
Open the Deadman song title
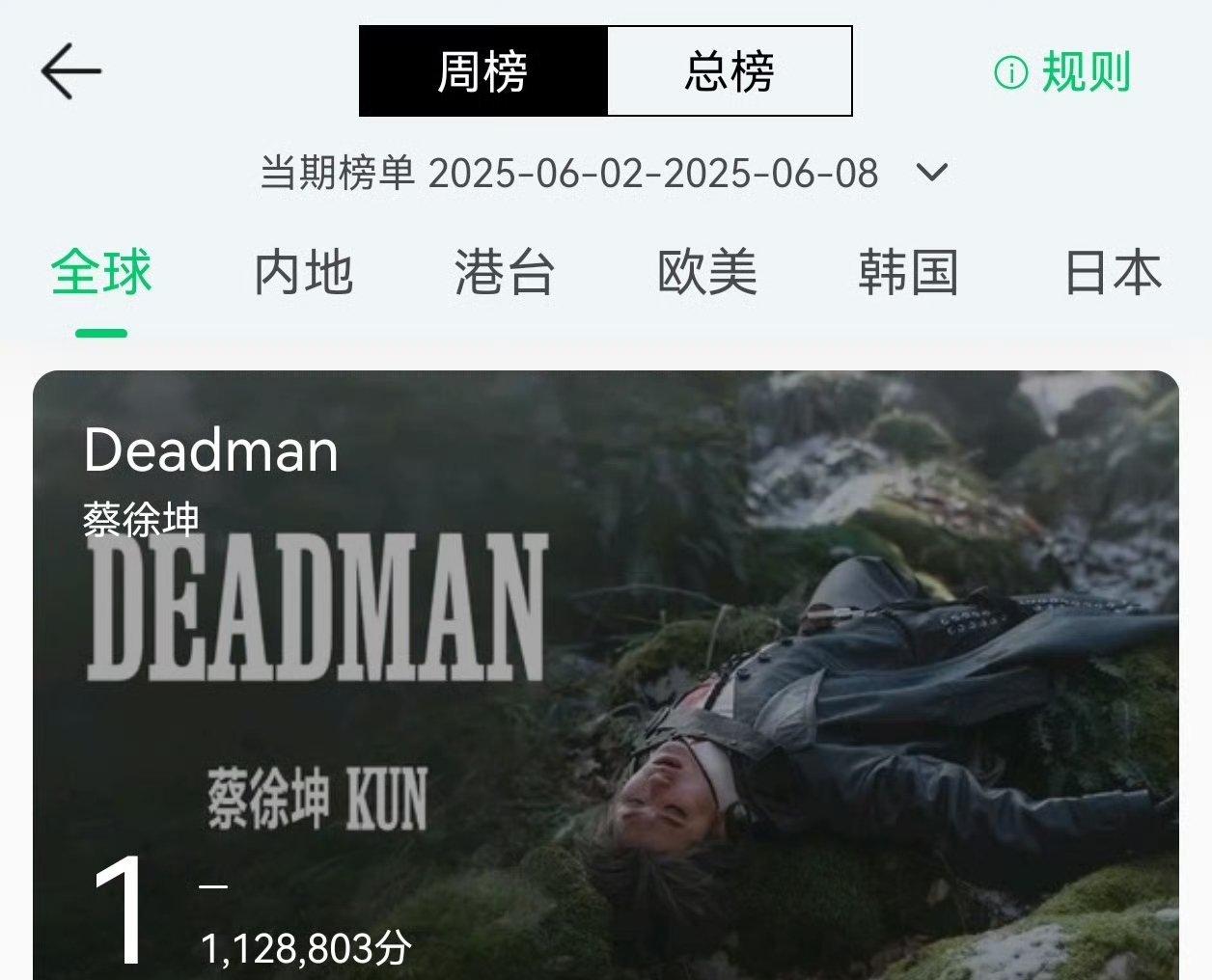(211, 450)
